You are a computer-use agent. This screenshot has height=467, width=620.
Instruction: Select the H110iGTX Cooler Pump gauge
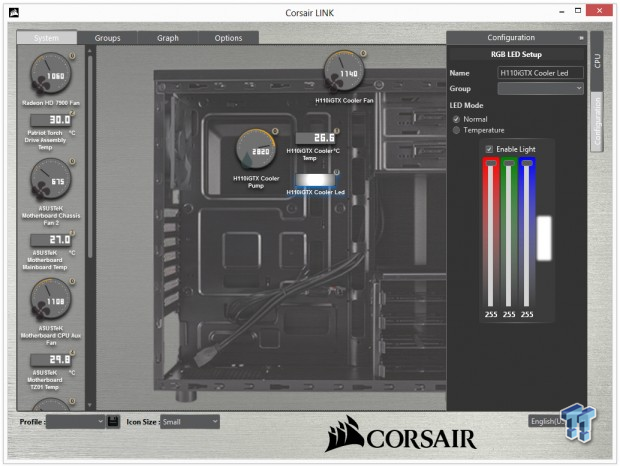(256, 150)
